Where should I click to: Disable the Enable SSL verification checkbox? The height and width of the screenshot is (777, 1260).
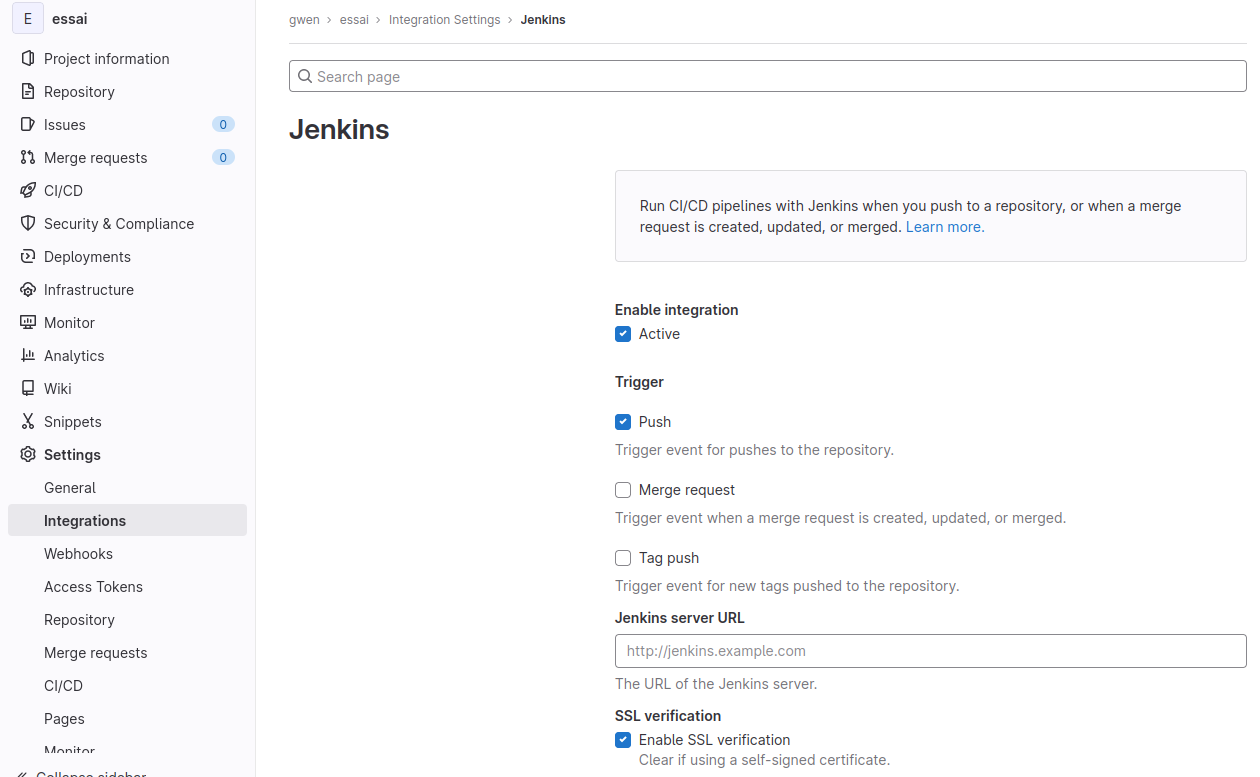pyautogui.click(x=623, y=740)
